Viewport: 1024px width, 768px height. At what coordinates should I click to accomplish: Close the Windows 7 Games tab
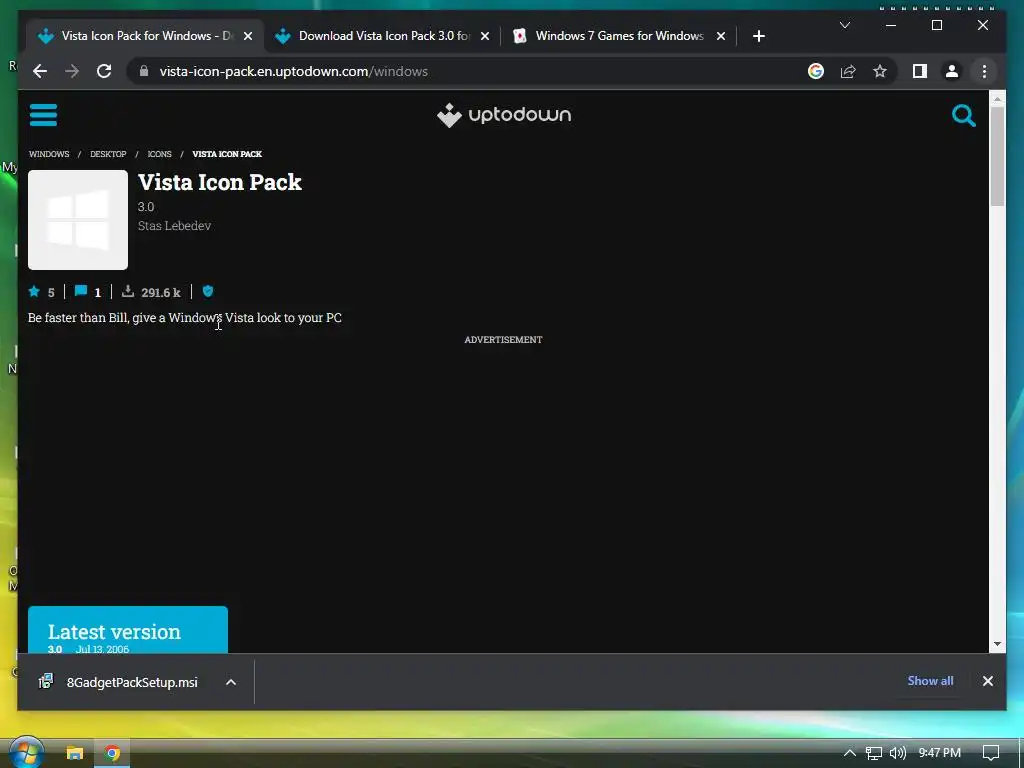tap(720, 36)
